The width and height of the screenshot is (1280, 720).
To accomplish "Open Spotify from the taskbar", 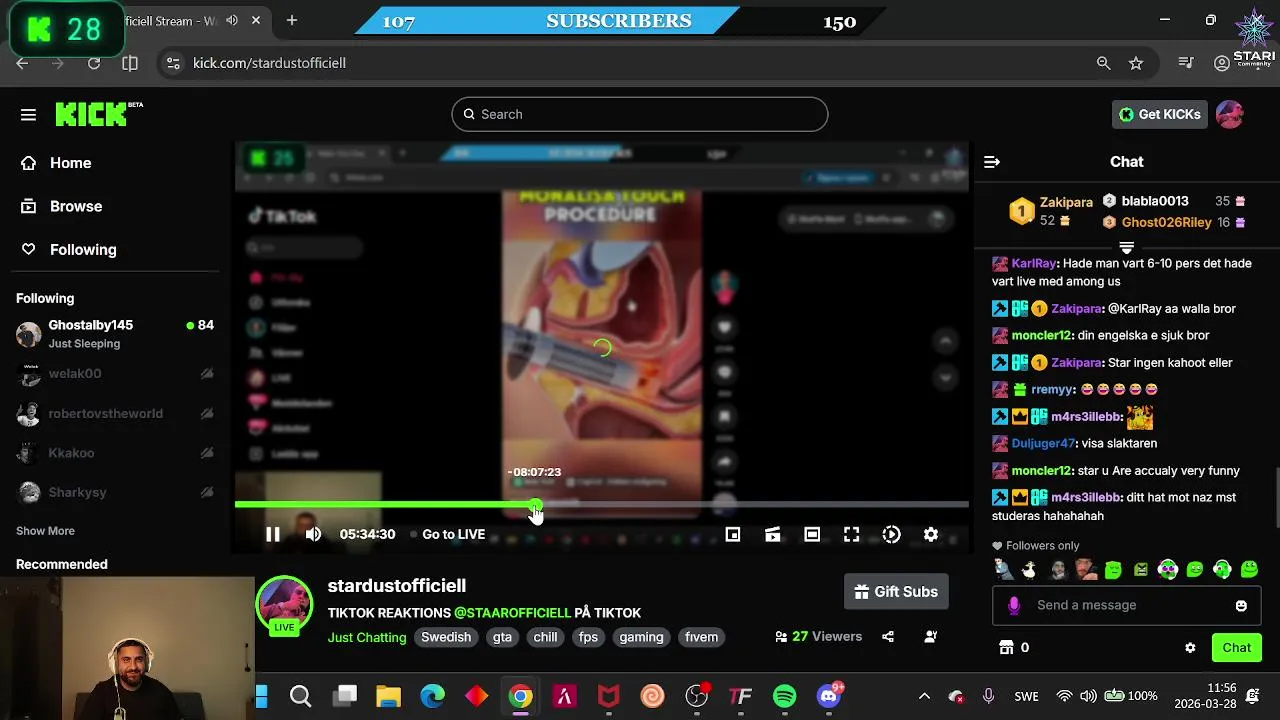I will [x=785, y=696].
